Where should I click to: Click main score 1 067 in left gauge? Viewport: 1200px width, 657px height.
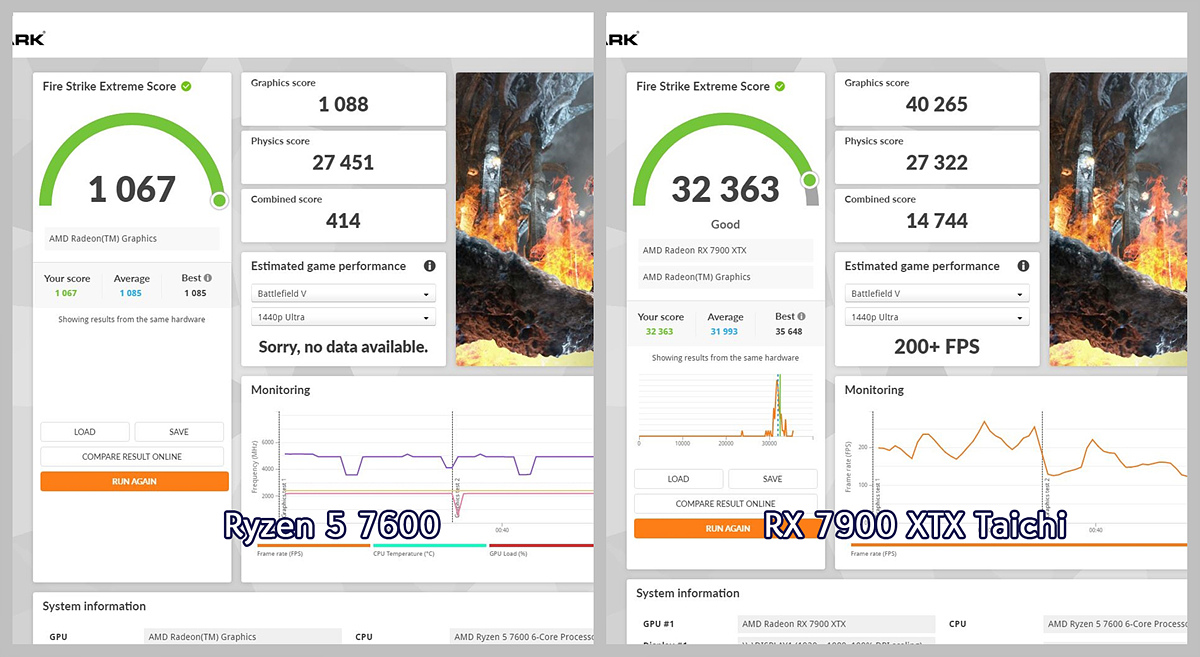132,189
